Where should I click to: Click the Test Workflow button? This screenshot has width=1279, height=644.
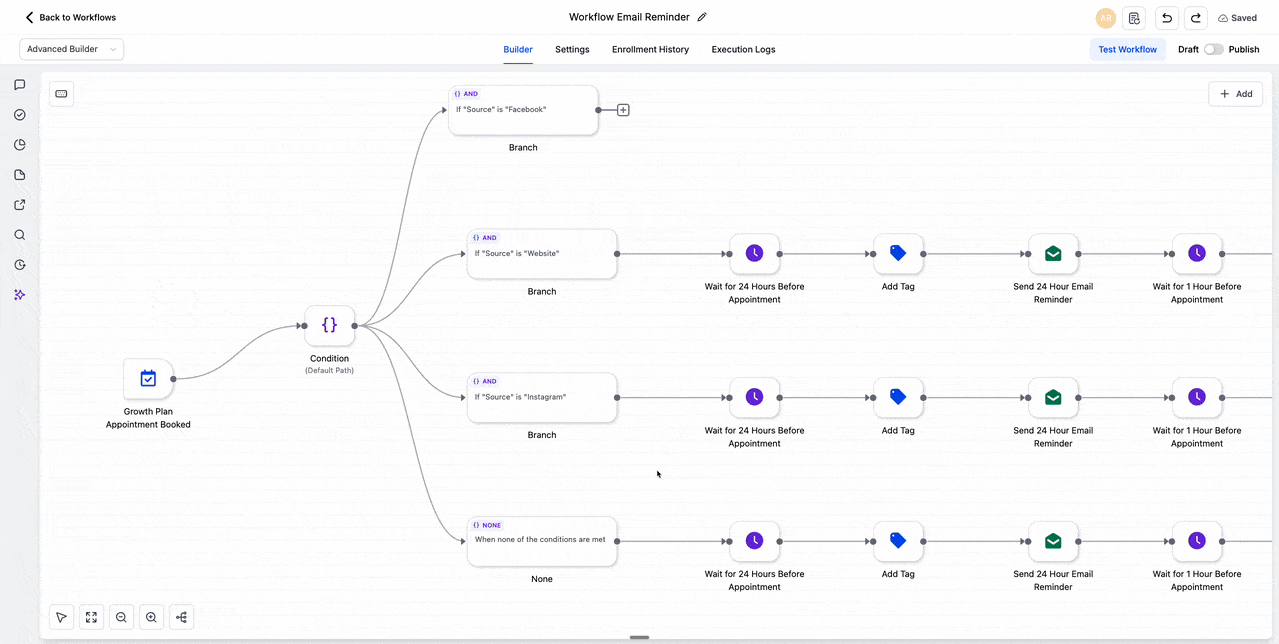1127,49
